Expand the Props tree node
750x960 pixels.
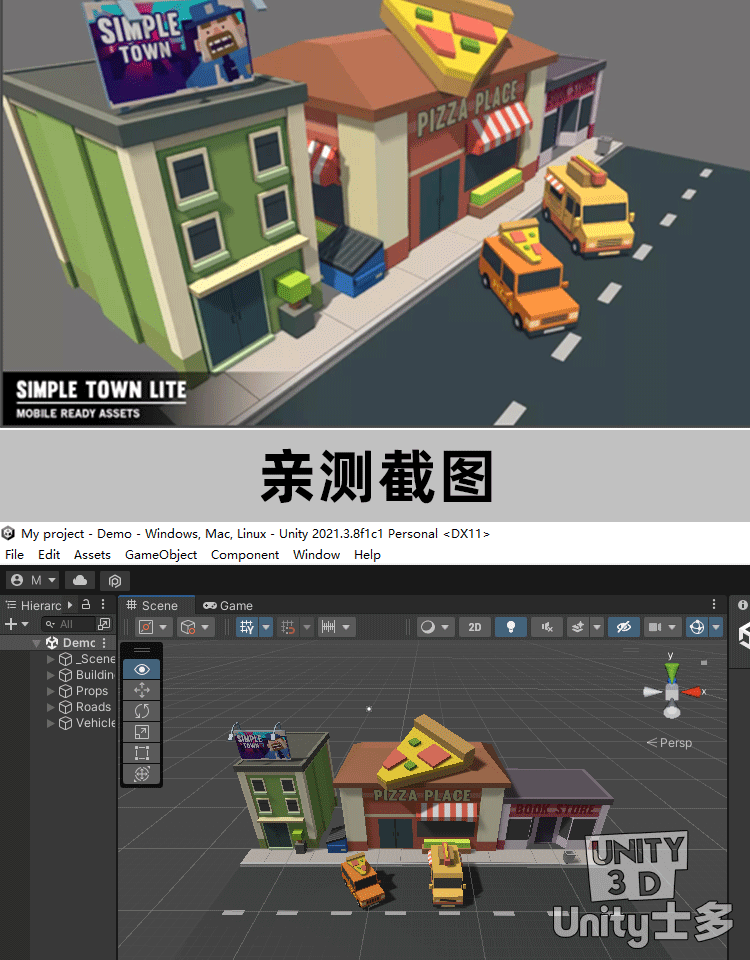tap(52, 691)
